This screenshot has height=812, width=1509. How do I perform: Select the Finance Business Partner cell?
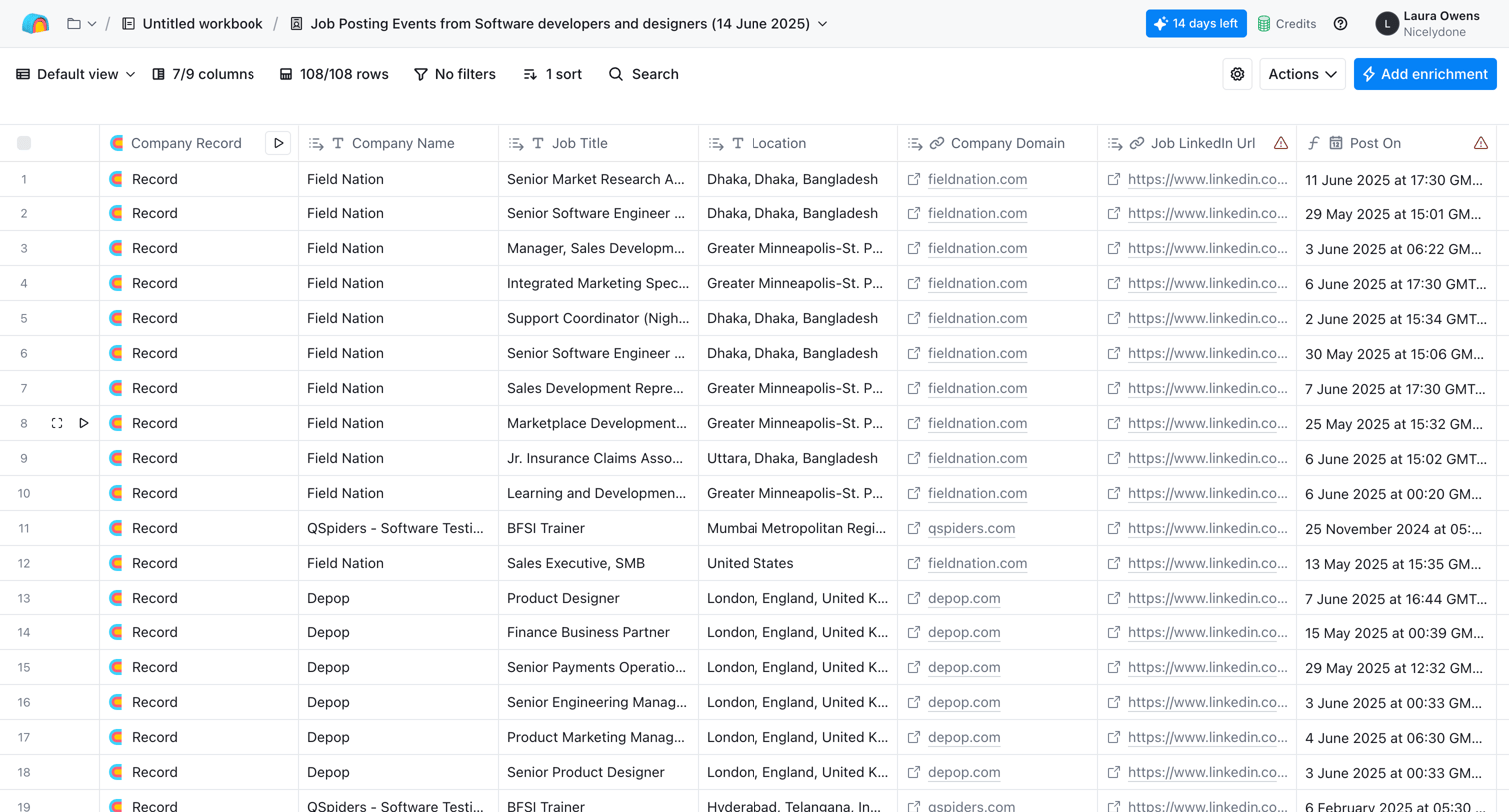(x=598, y=632)
